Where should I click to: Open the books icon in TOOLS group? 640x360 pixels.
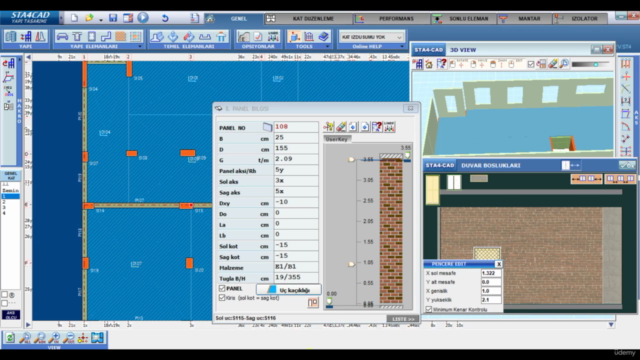[x=324, y=37]
